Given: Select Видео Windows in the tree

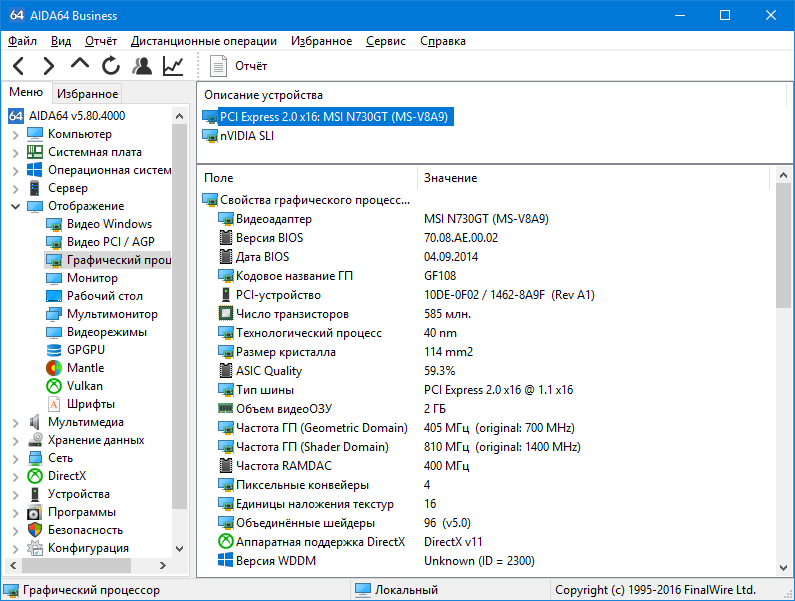Looking at the screenshot, I should pos(110,224).
